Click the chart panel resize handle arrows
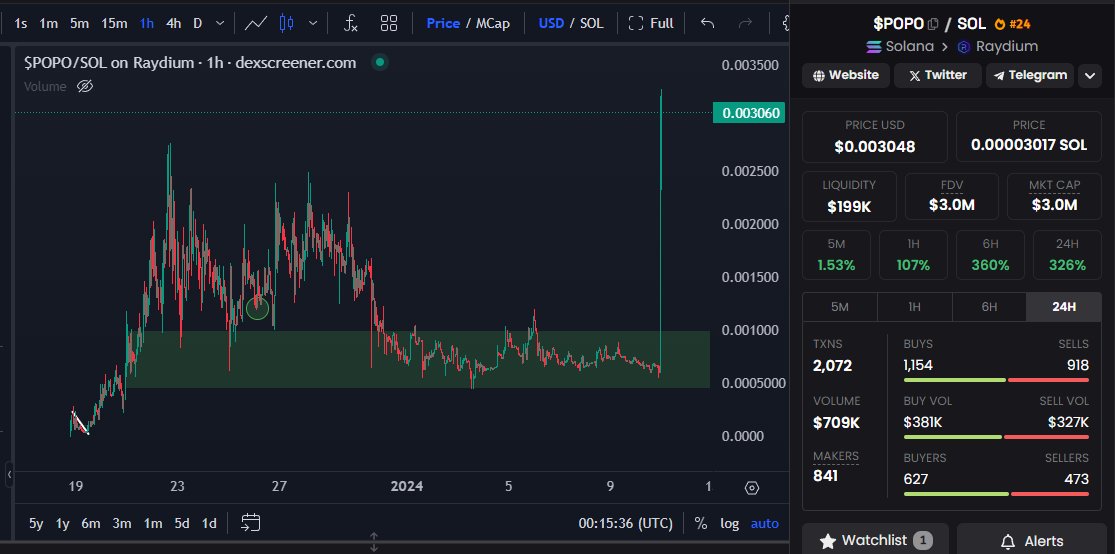Screen dimensions: 1115x554 click(374, 542)
